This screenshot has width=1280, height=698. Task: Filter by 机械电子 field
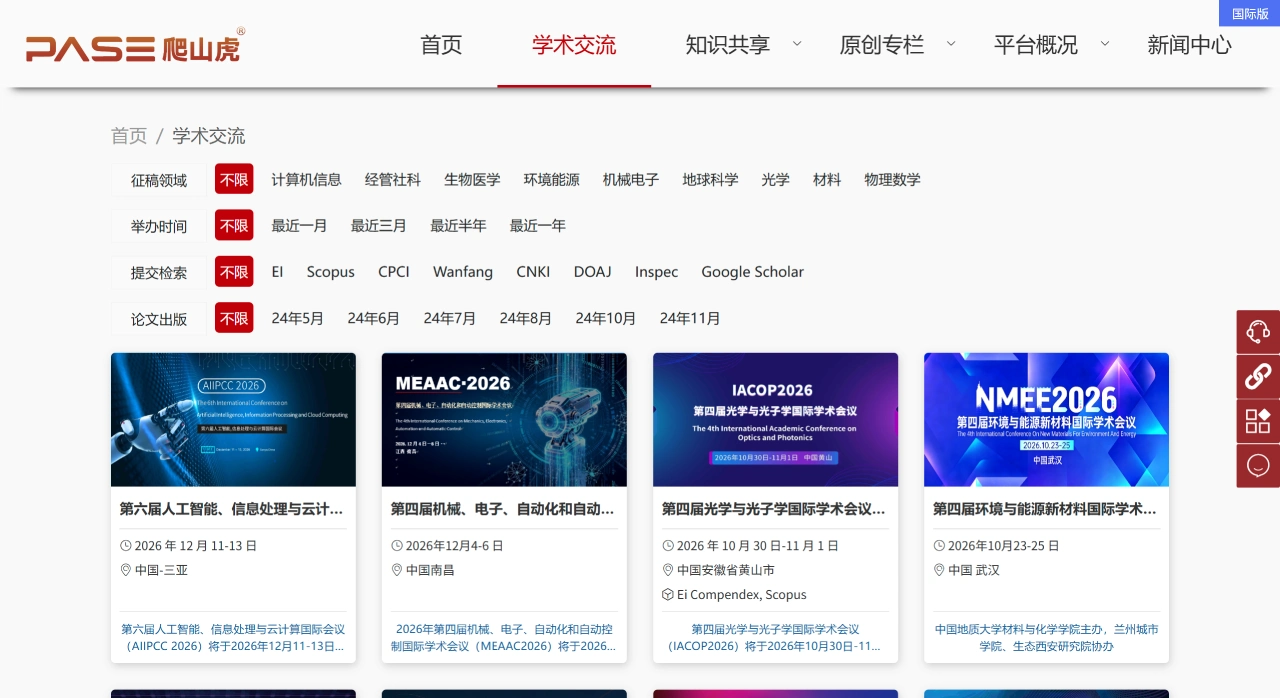tap(631, 180)
